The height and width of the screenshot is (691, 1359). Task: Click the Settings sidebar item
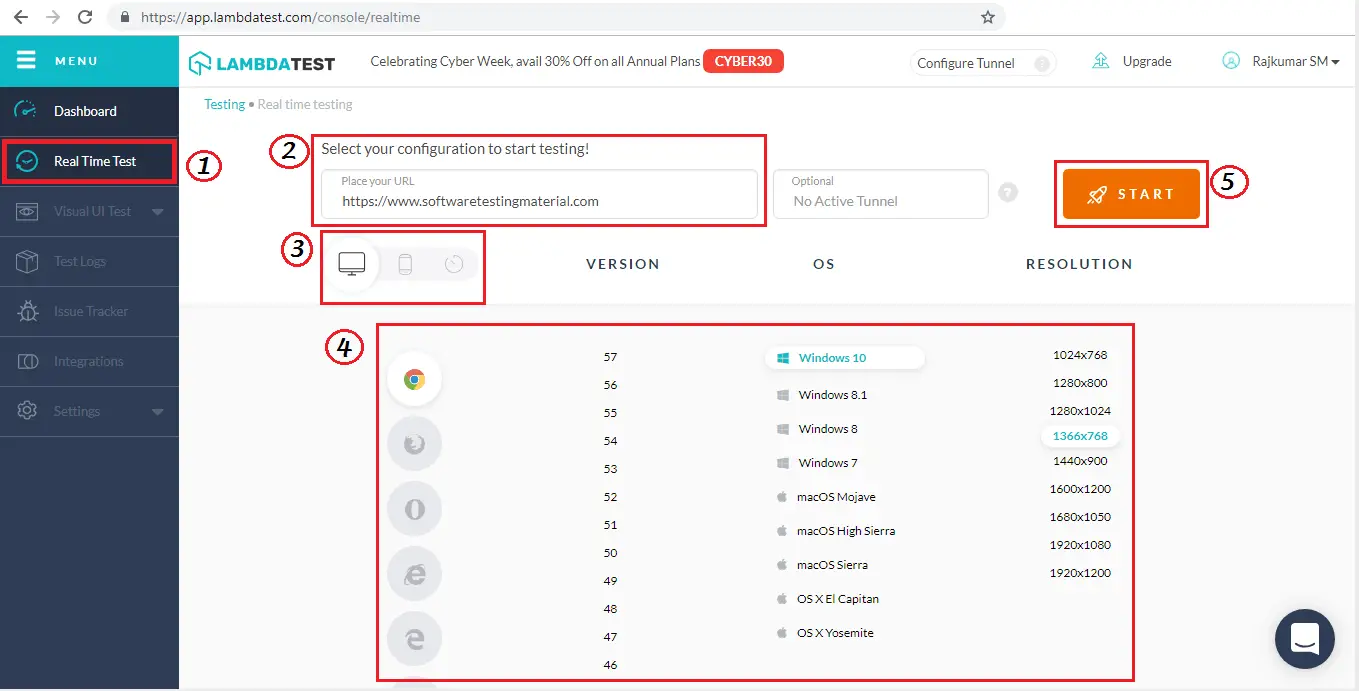(89, 411)
